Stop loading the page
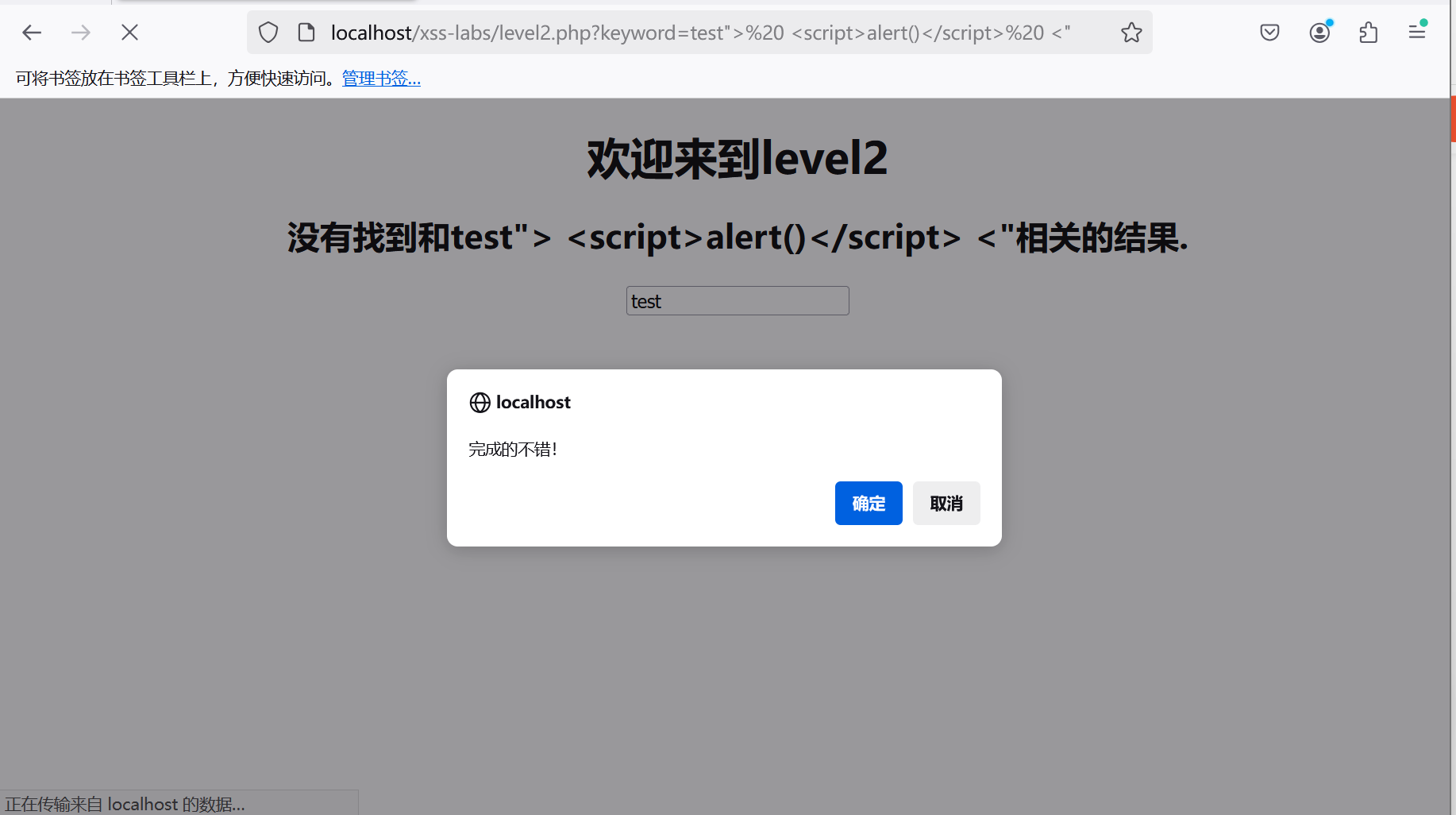The height and width of the screenshot is (815, 1456). coord(129,33)
